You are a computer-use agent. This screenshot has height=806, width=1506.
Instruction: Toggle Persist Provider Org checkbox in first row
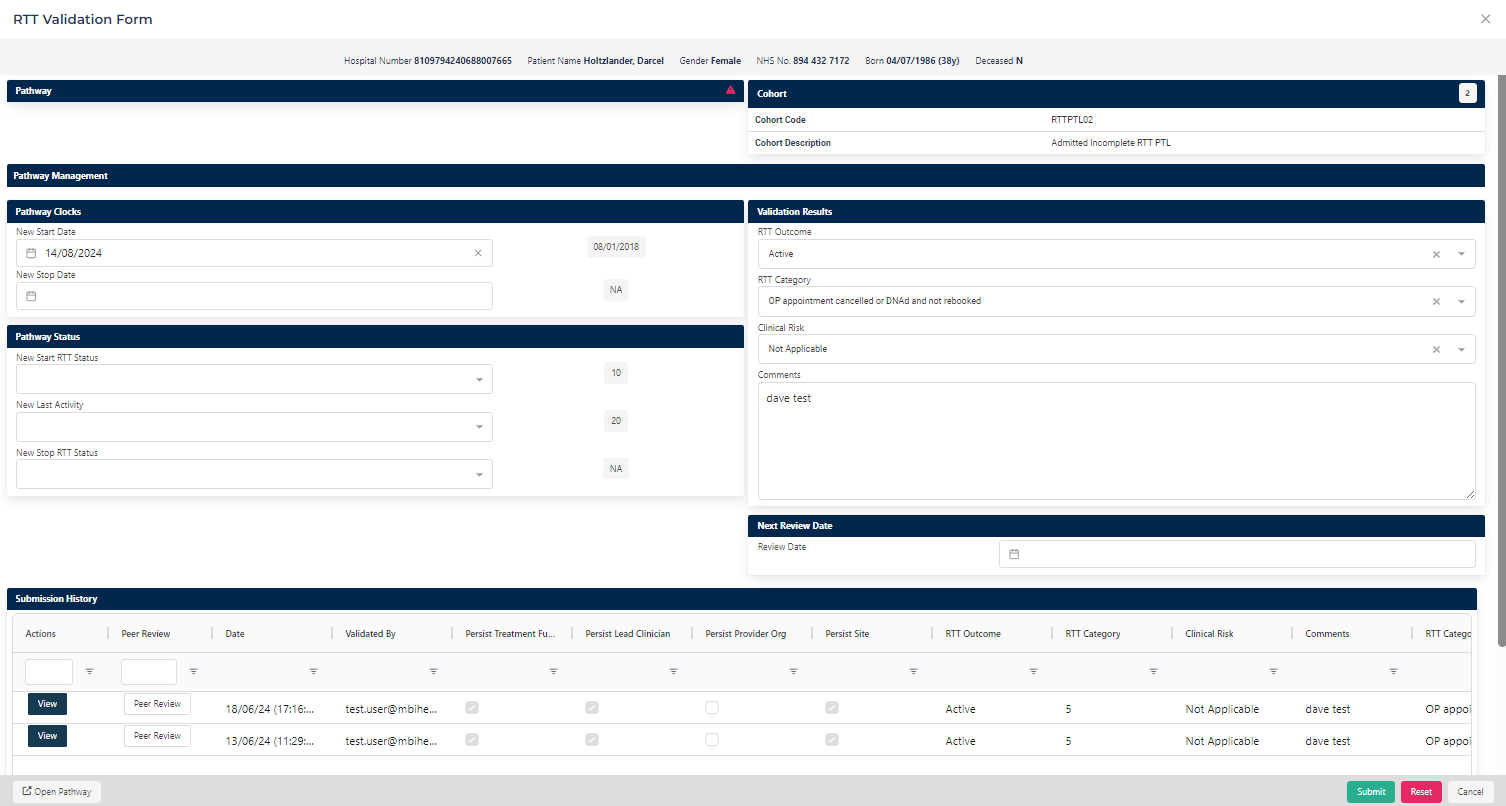click(712, 708)
